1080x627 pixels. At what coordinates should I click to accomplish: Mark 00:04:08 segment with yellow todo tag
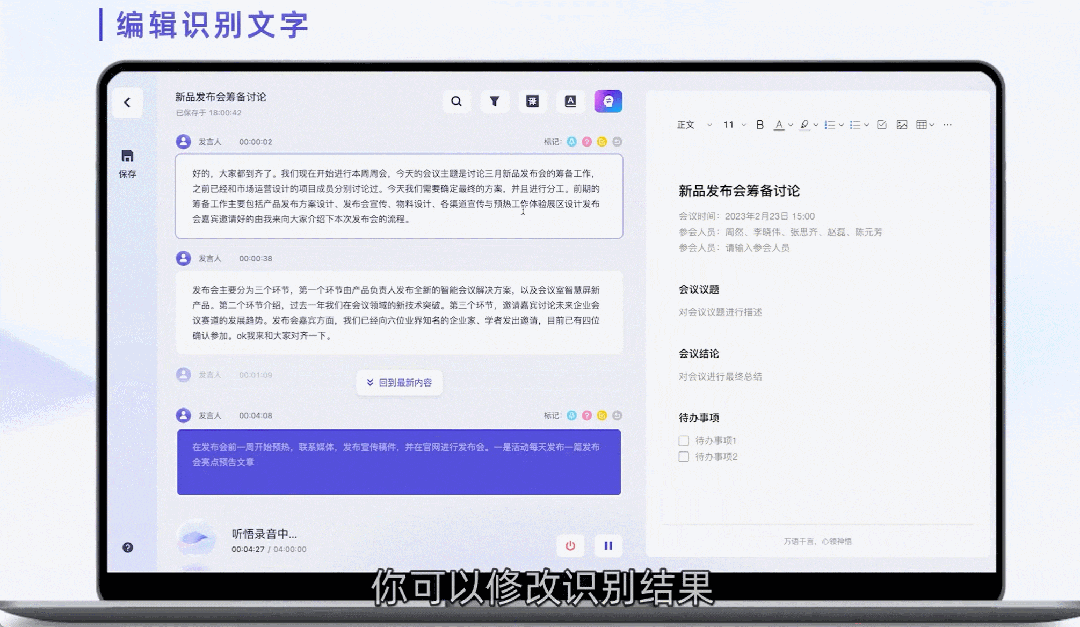[602, 415]
